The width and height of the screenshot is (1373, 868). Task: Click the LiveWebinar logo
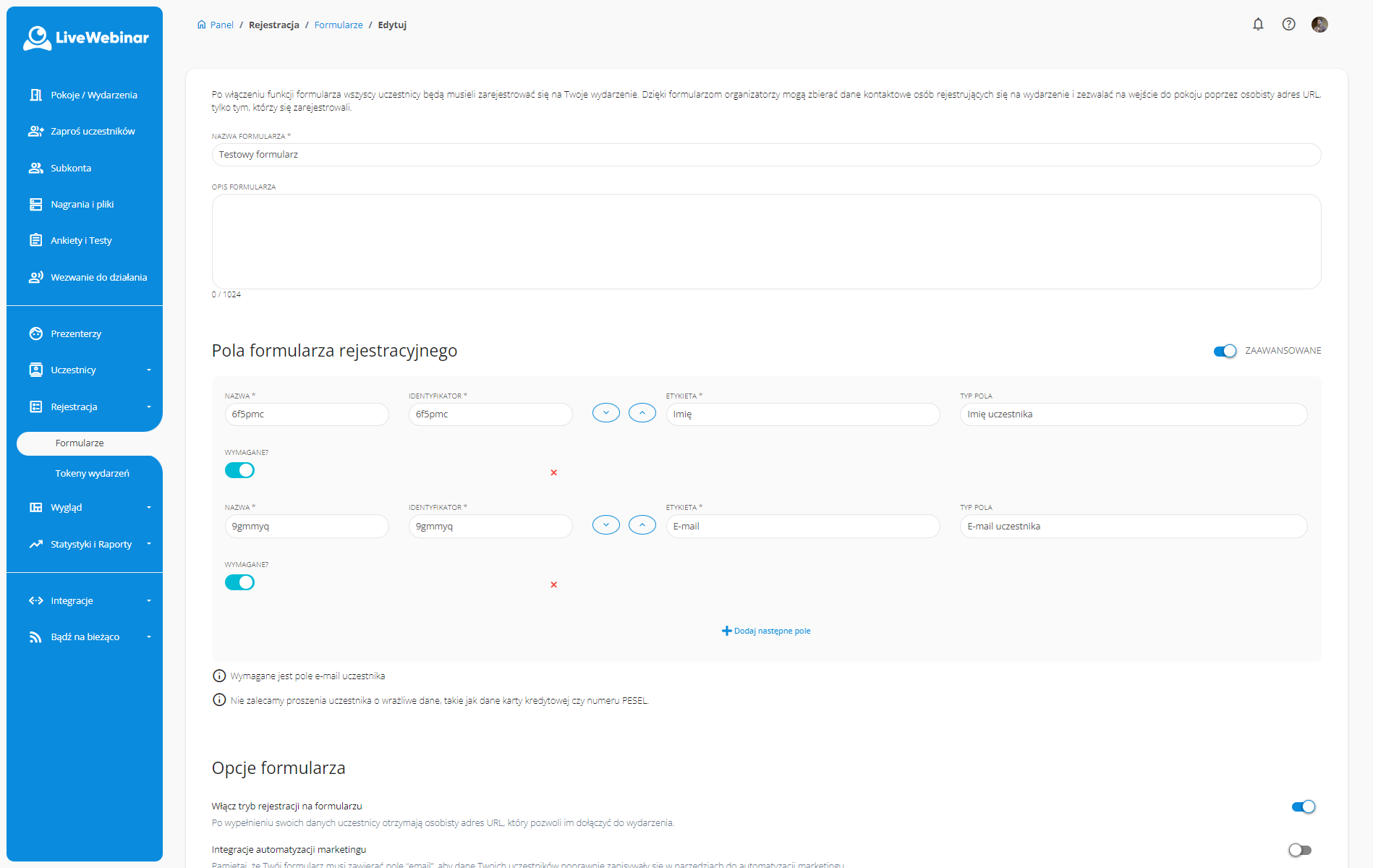[85, 38]
